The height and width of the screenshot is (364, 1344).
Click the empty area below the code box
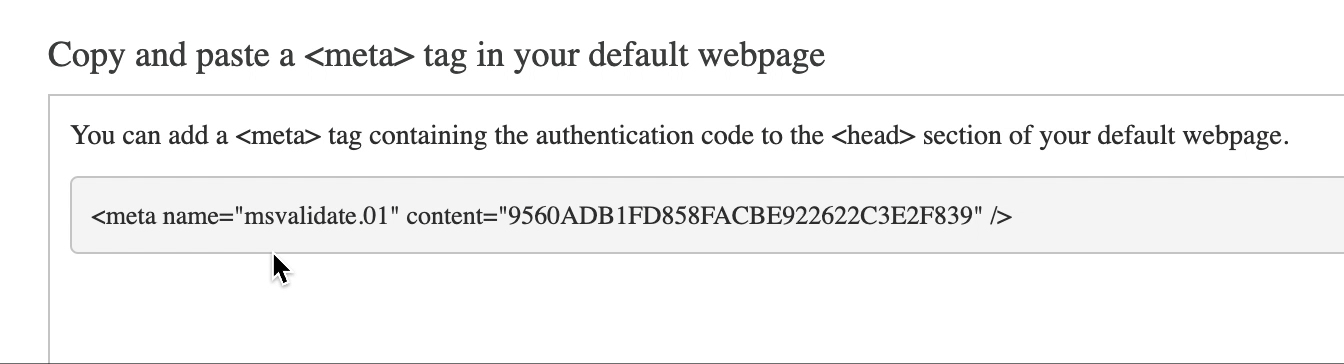click(700, 305)
